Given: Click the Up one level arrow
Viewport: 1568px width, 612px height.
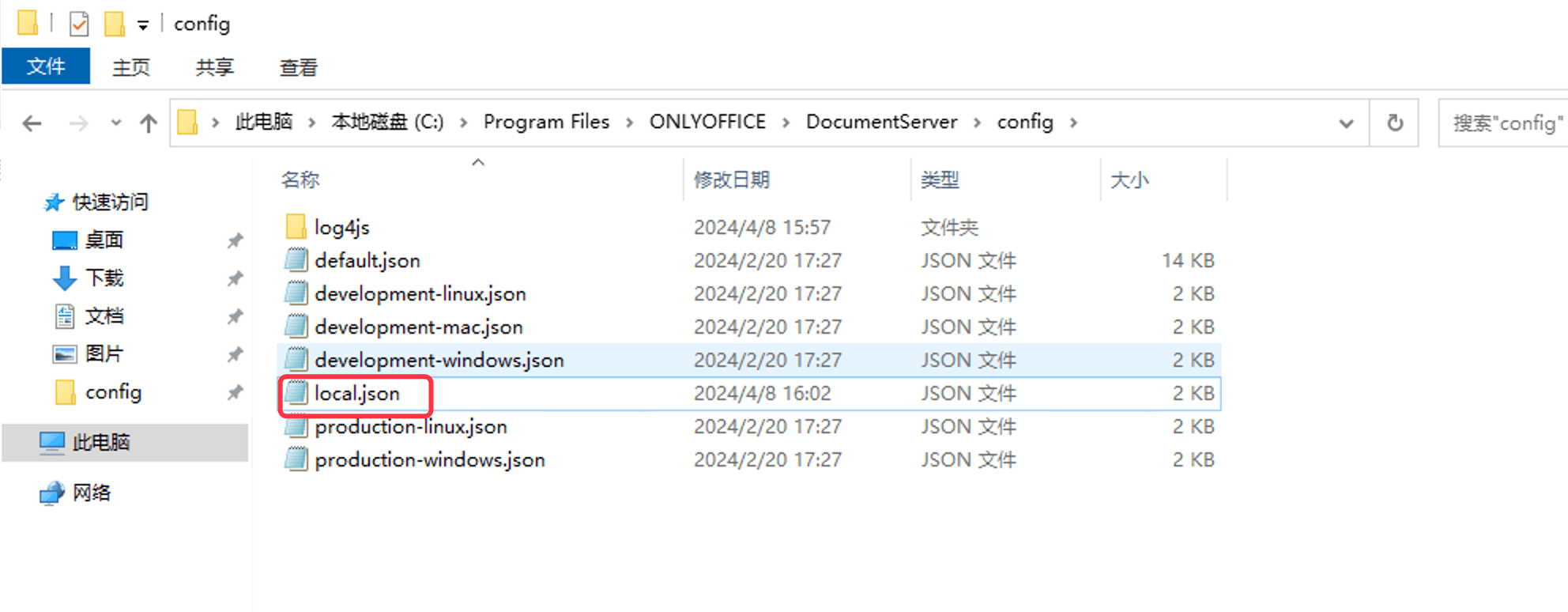Looking at the screenshot, I should point(149,123).
